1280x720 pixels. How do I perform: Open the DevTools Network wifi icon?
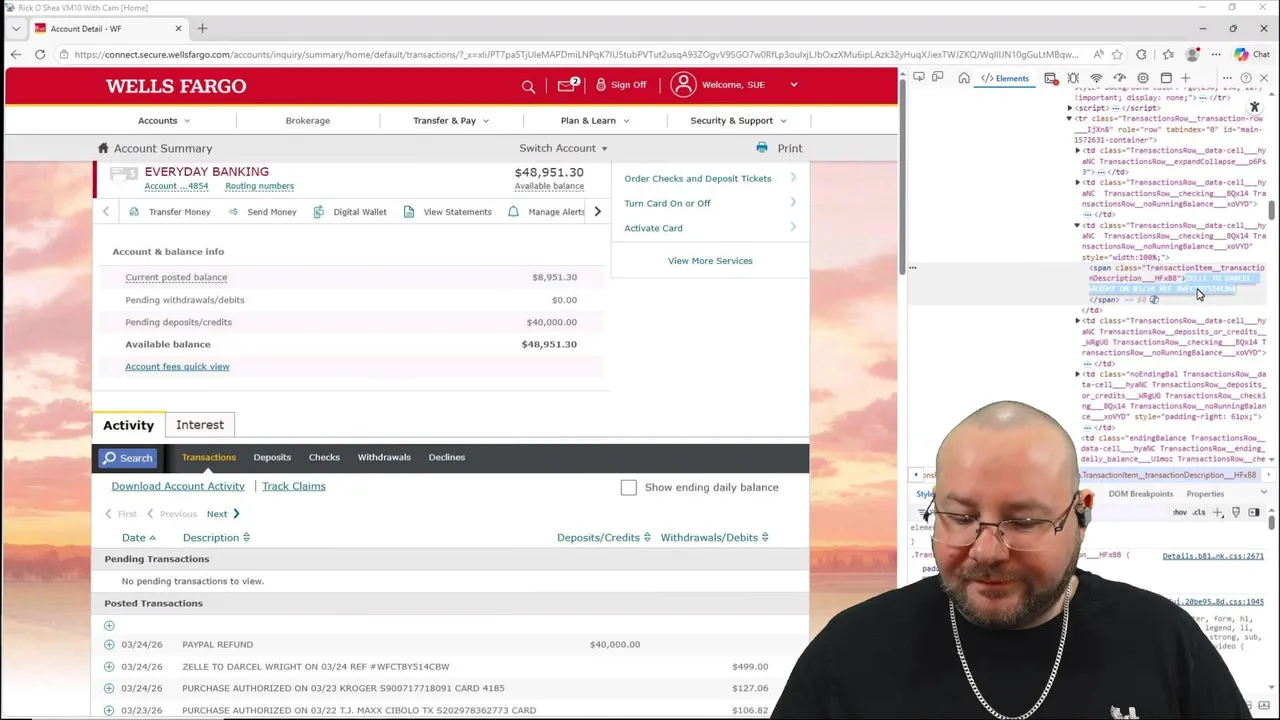pos(1096,78)
